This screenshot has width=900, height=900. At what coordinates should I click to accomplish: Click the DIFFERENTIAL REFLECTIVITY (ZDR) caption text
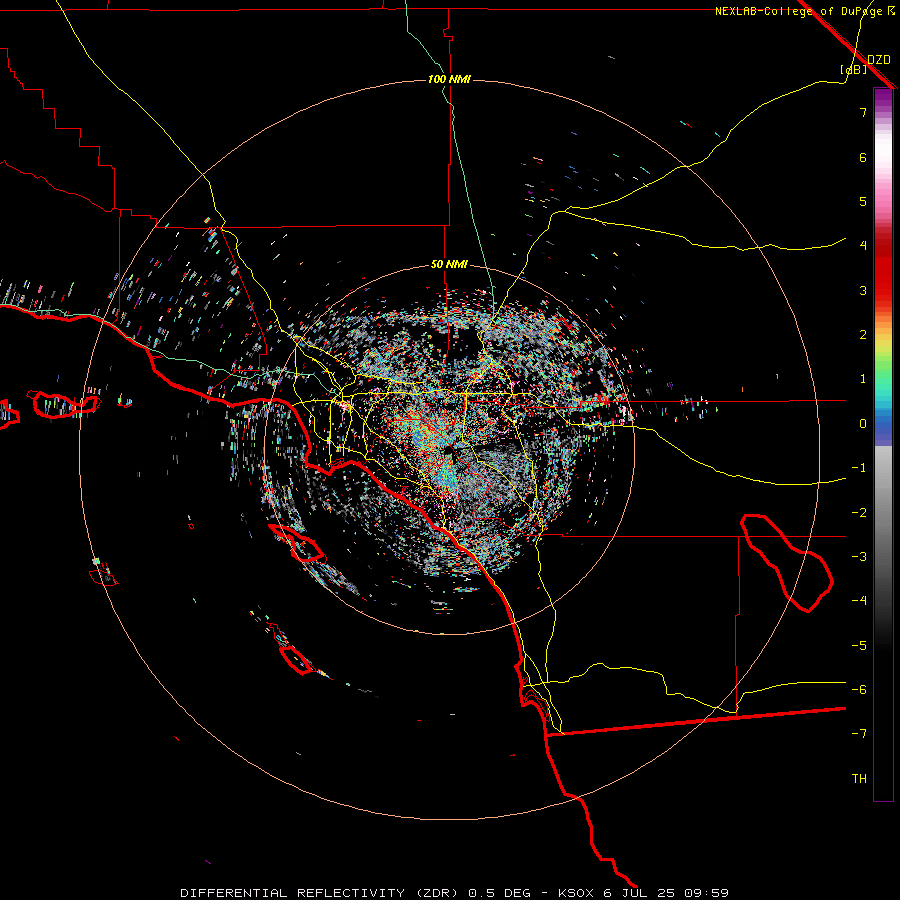point(321,893)
